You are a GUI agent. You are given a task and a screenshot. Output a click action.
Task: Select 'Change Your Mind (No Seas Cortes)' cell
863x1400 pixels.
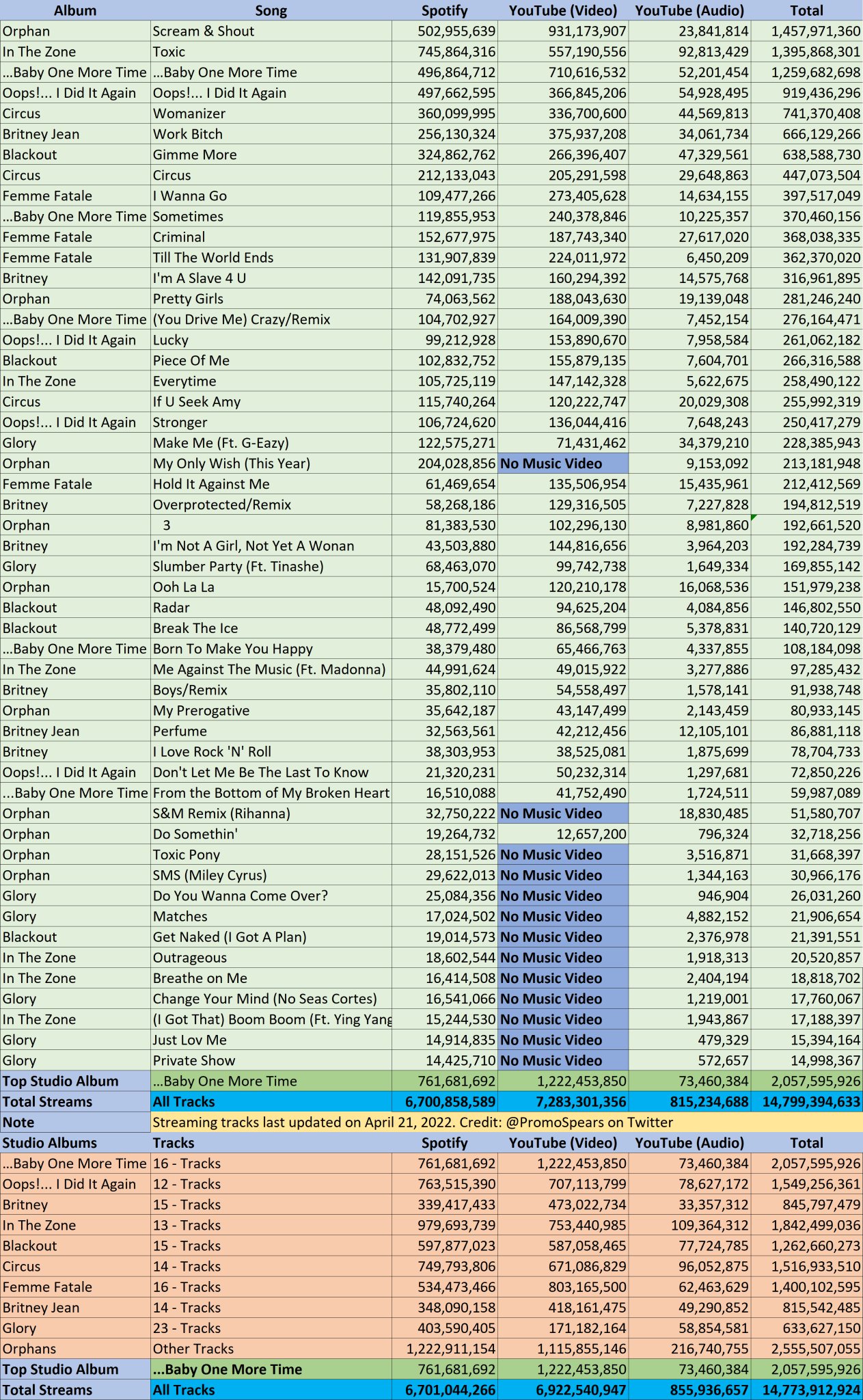pos(271,999)
